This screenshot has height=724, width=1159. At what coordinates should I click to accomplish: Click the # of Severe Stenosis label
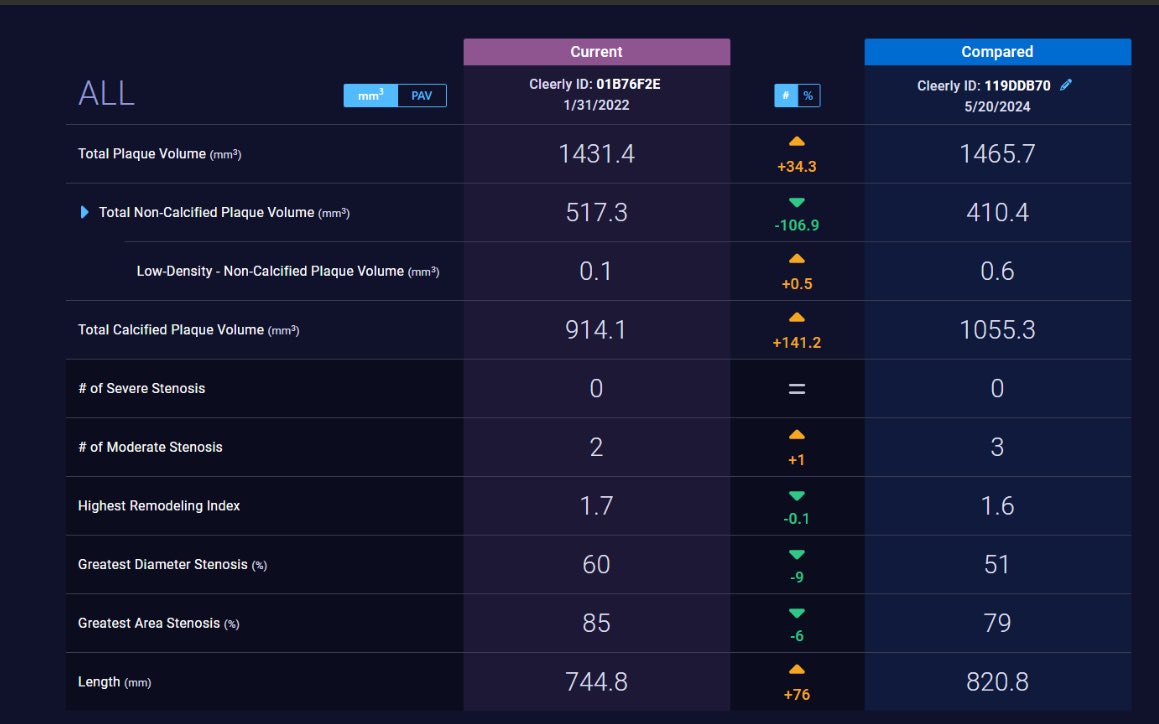[142, 388]
